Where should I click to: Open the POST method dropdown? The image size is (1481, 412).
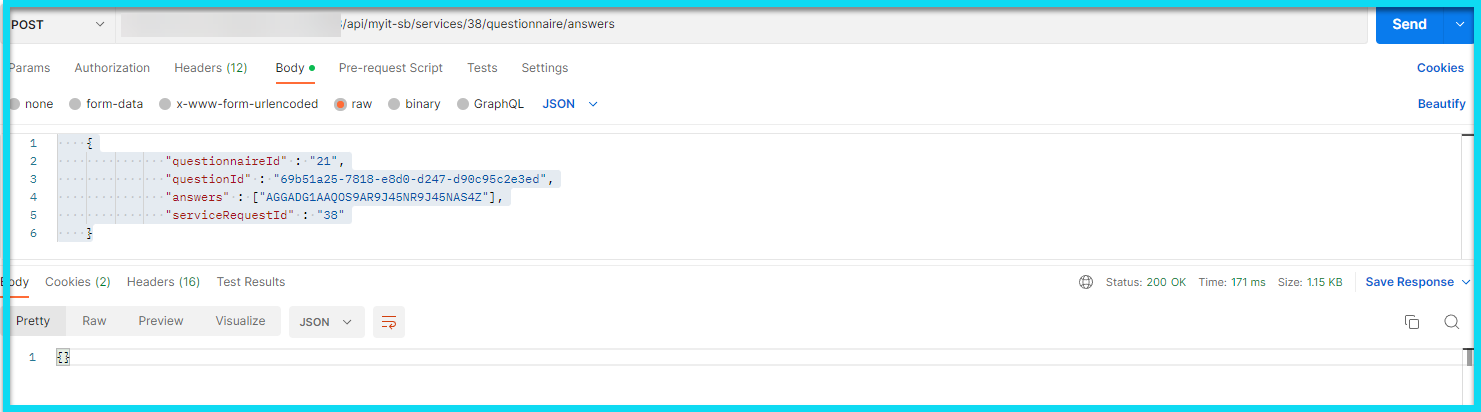[57, 24]
